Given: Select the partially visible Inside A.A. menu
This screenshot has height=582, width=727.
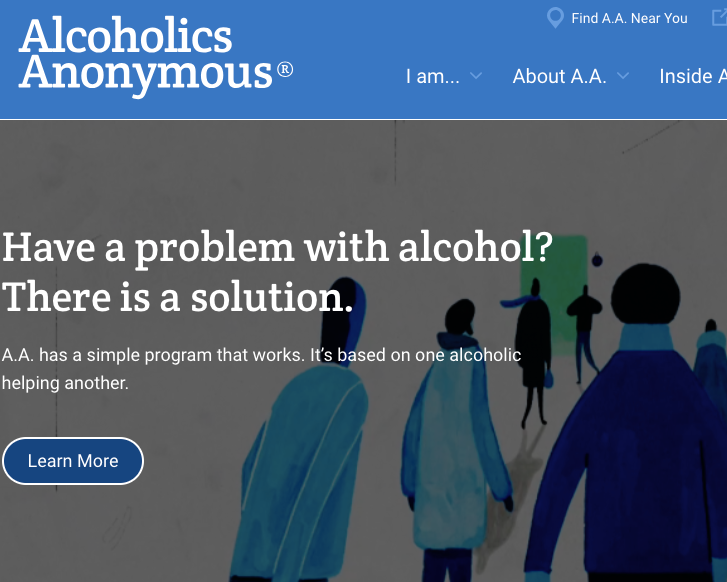Looking at the screenshot, I should click(x=693, y=77).
